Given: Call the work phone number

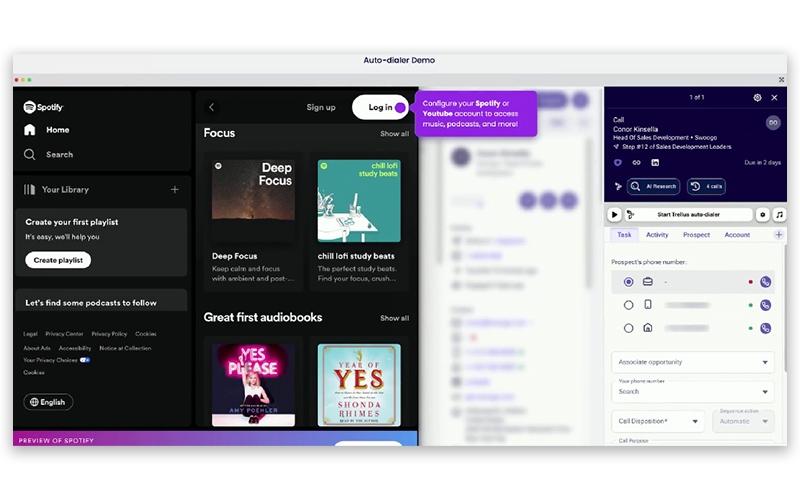Looking at the screenshot, I should pyautogui.click(x=765, y=282).
